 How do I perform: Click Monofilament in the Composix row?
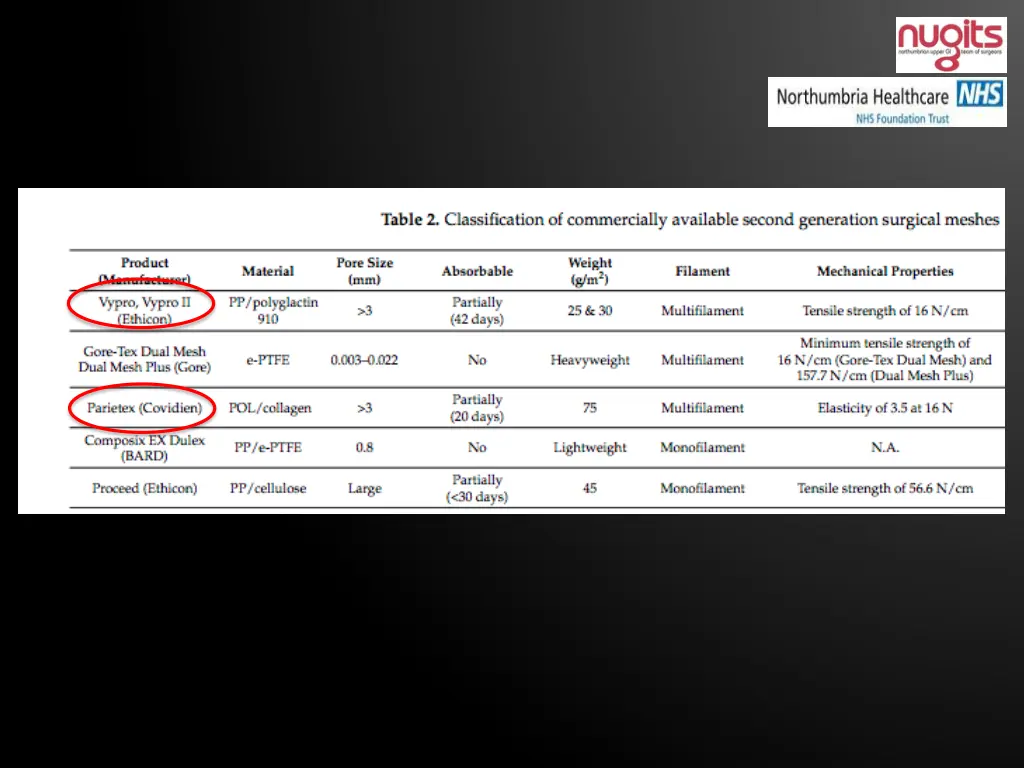coord(702,448)
